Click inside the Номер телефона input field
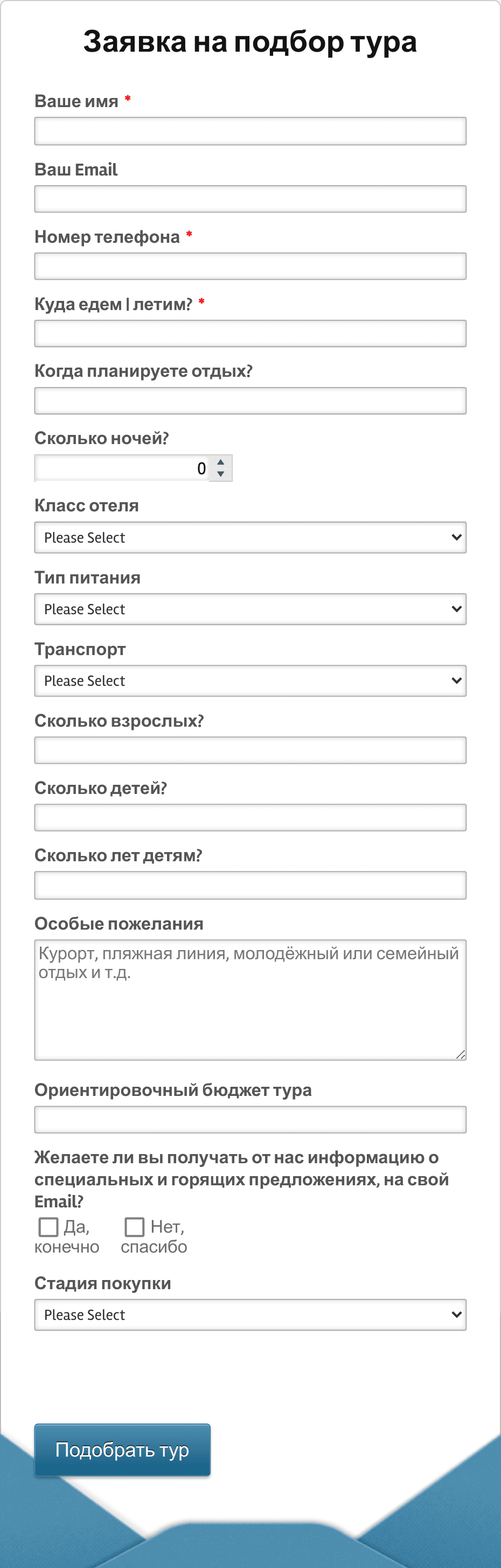Image resolution: width=501 pixels, height=1568 pixels. point(250,265)
